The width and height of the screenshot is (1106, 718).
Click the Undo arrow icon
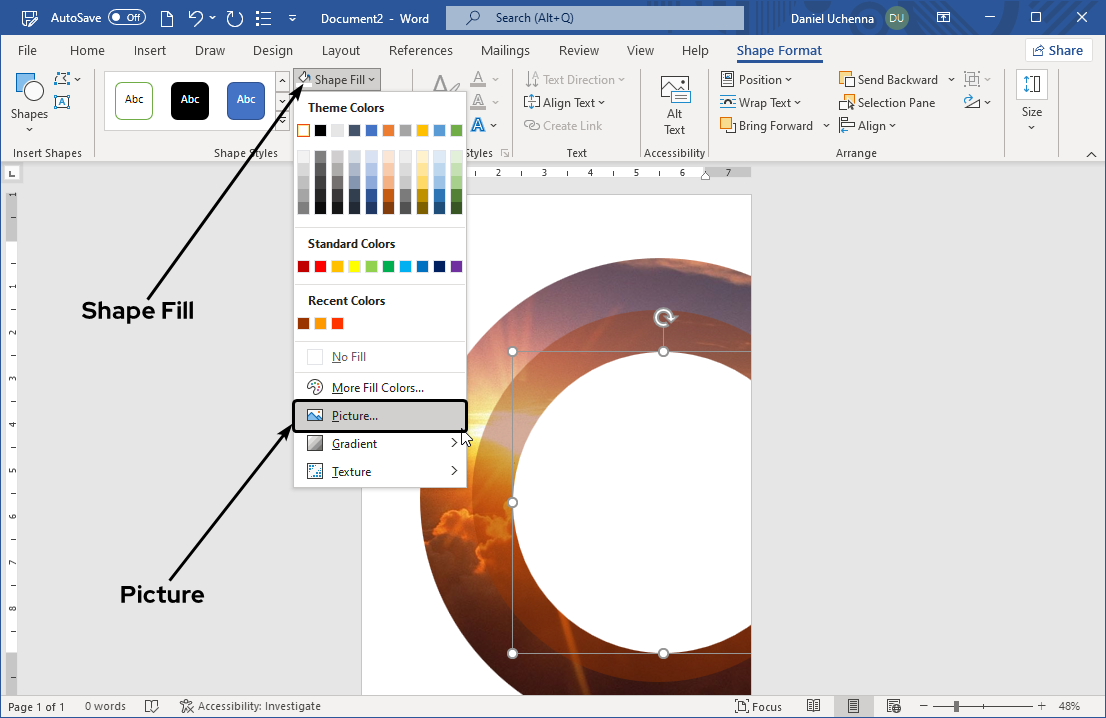click(x=196, y=18)
